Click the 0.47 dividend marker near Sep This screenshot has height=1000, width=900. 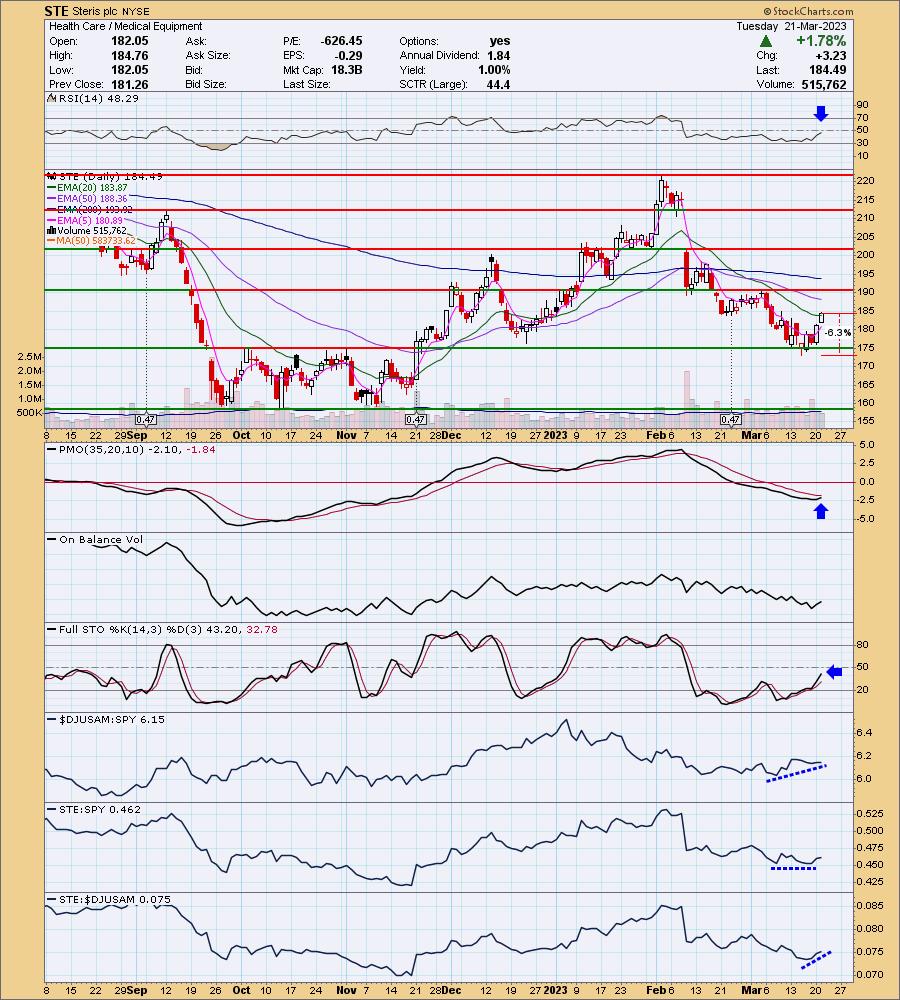pyautogui.click(x=146, y=420)
